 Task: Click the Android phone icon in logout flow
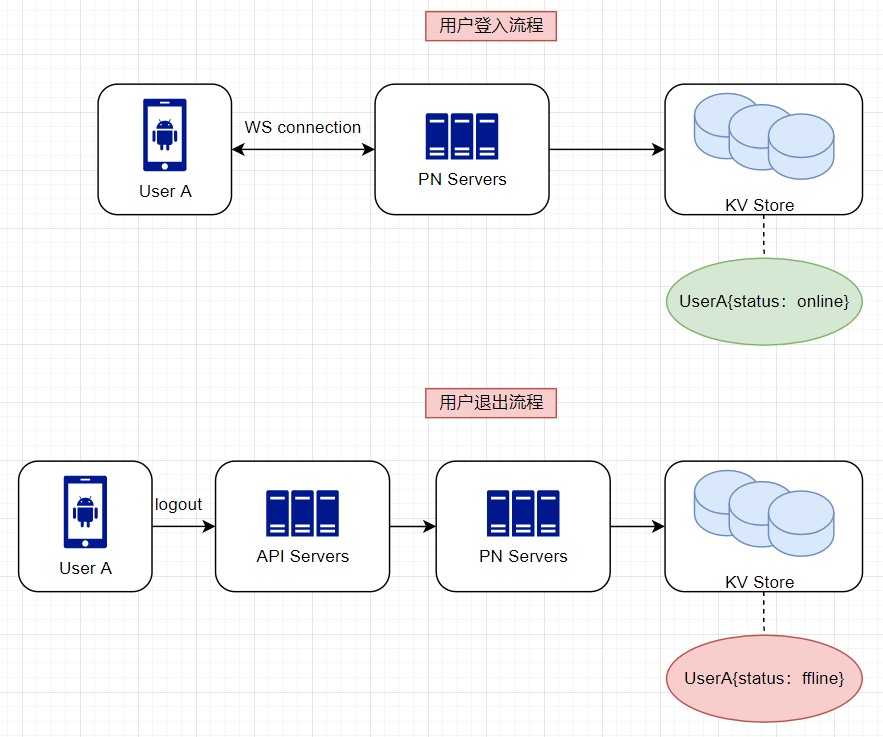coord(85,511)
